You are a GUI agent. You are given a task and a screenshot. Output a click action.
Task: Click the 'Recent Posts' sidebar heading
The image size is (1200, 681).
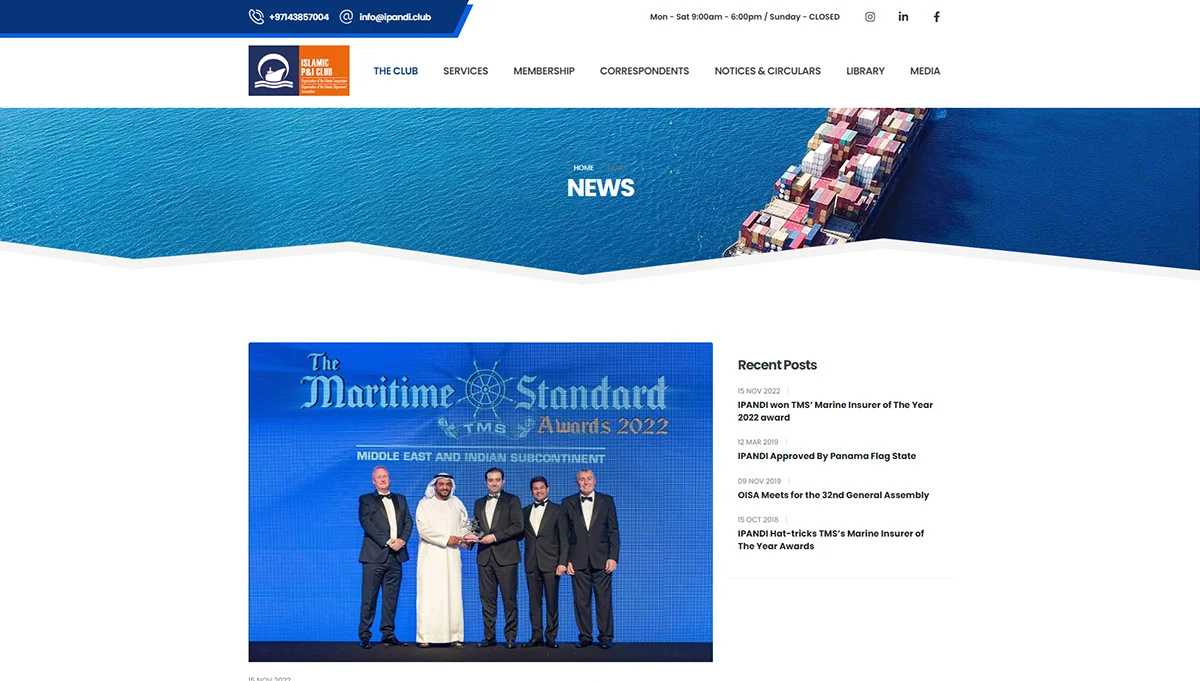777,365
